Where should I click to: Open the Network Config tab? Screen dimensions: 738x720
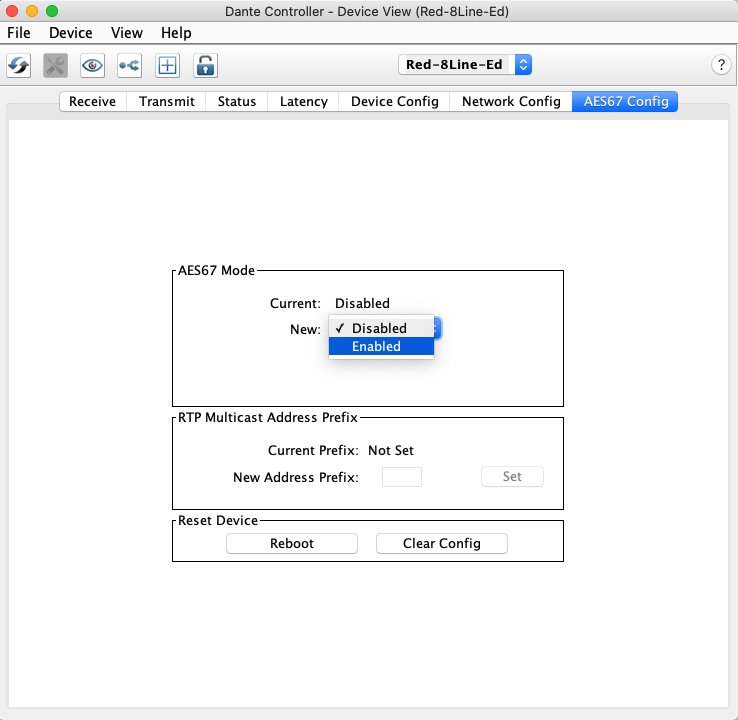[x=511, y=101]
